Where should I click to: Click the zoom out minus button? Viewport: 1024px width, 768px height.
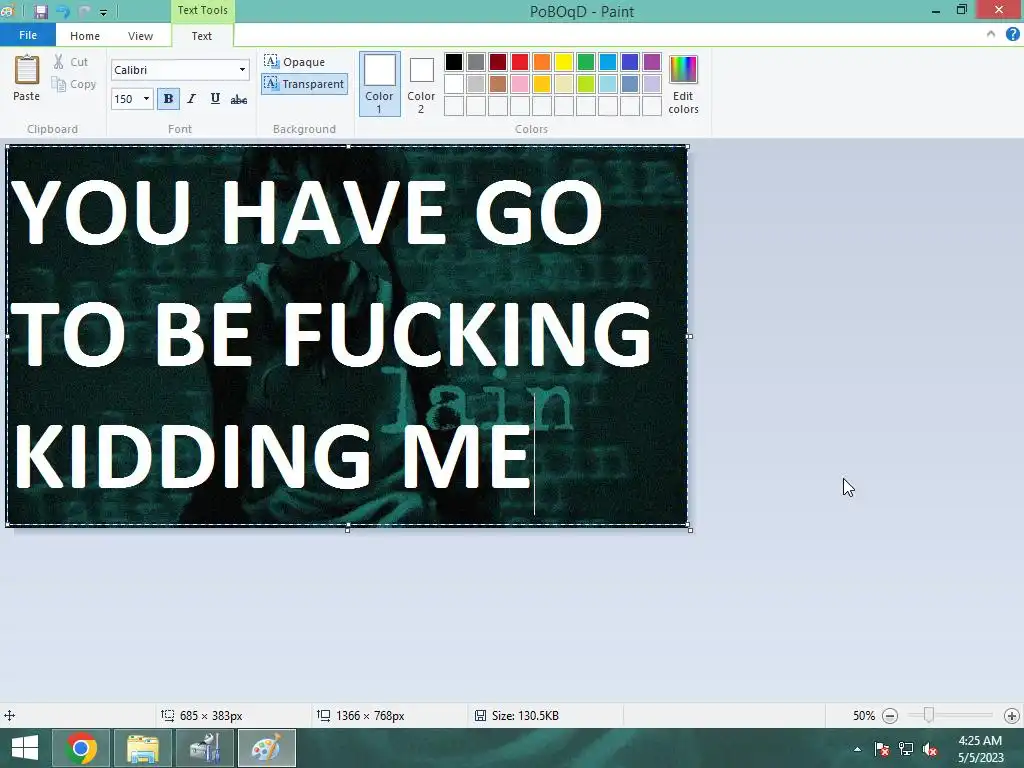(x=889, y=716)
